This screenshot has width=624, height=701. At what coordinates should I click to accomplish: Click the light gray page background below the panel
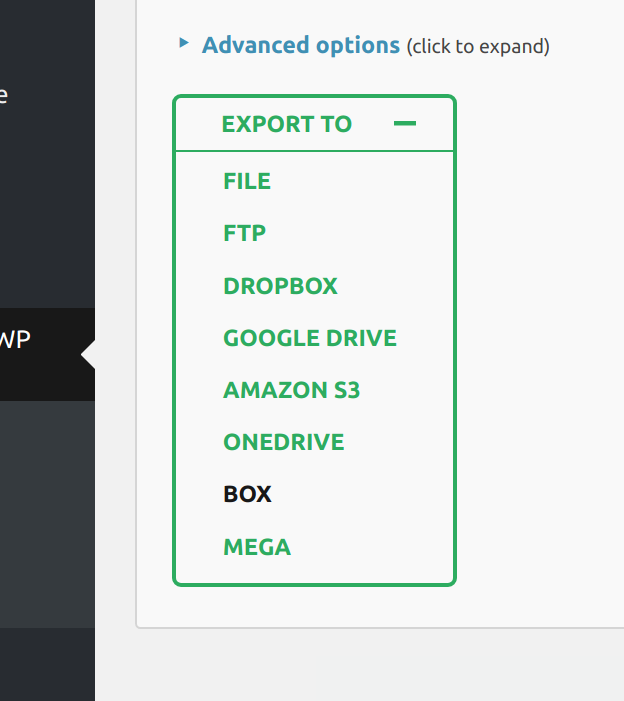tap(380, 665)
